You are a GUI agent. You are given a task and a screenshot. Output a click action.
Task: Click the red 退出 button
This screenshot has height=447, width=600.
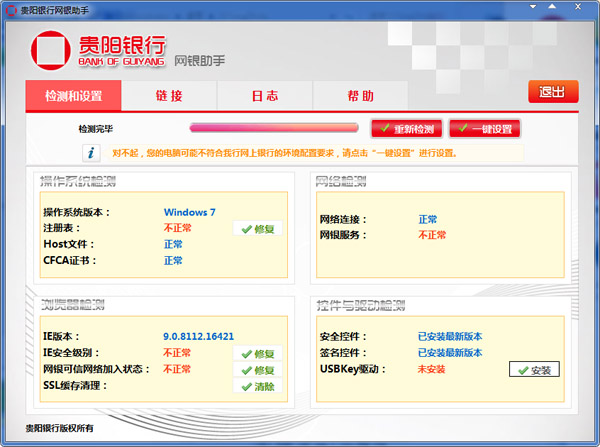point(553,91)
